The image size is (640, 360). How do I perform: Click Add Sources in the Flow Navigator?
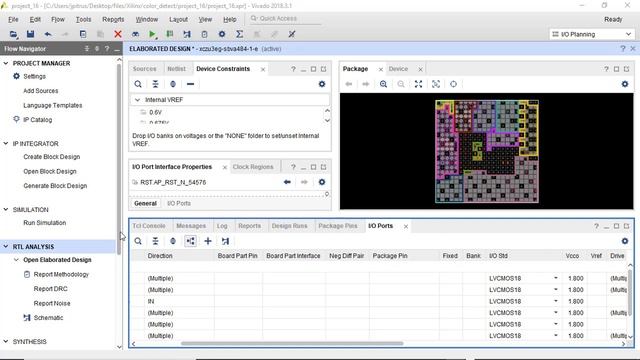tap(40, 91)
